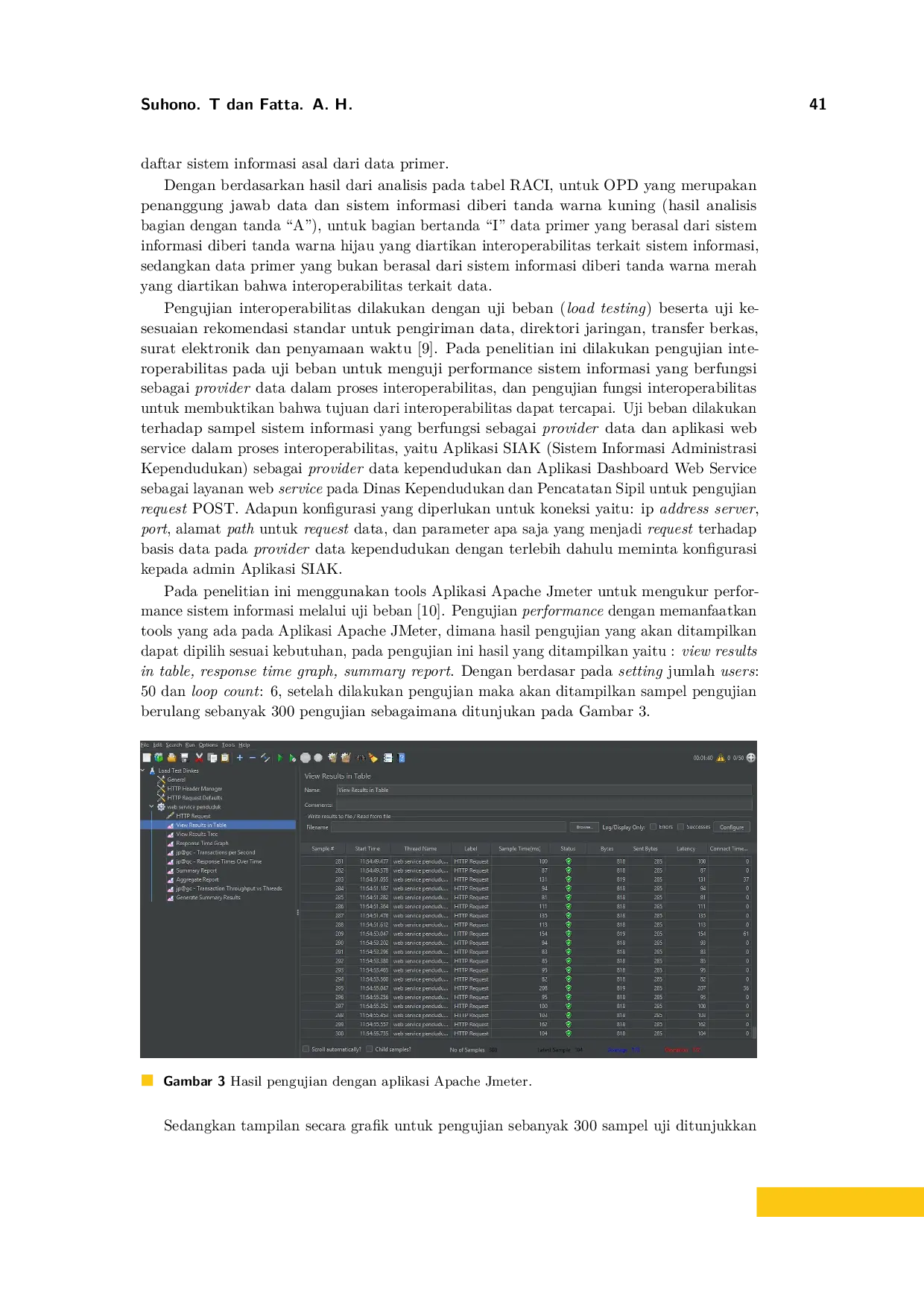Enable the Errors checkbox

point(654,826)
